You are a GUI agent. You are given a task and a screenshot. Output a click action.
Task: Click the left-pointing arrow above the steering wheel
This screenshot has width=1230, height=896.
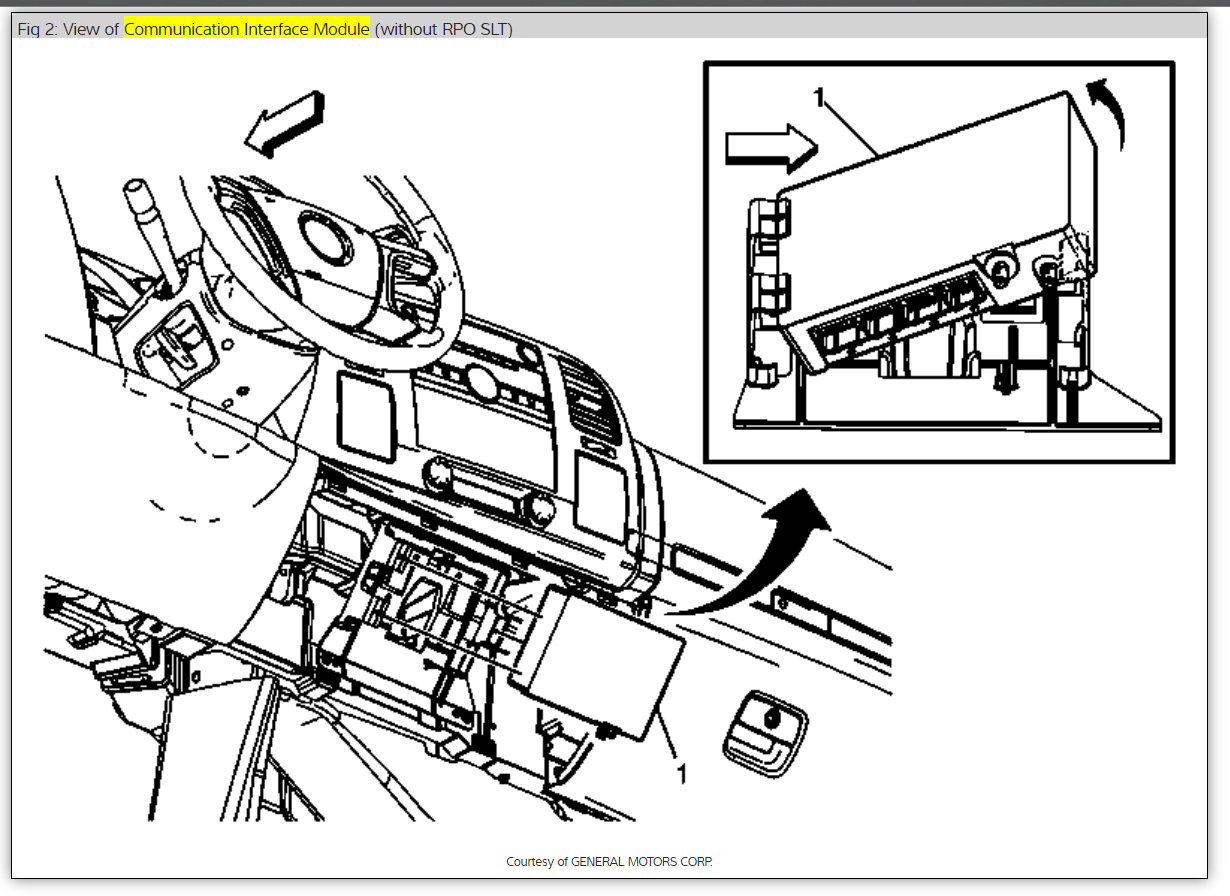click(286, 124)
